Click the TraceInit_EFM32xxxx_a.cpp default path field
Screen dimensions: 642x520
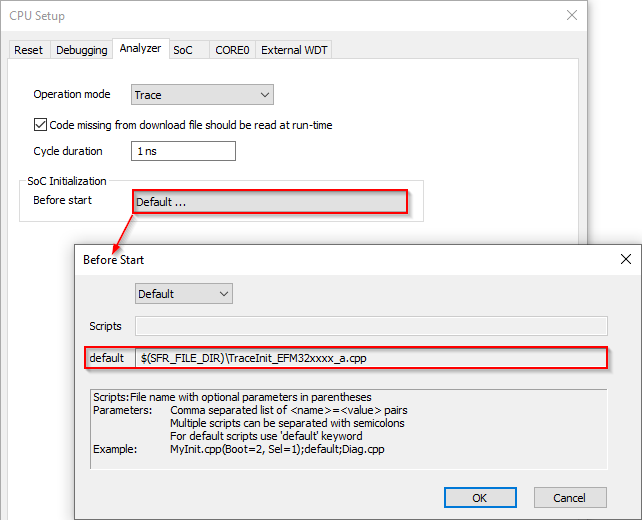[x=371, y=358]
